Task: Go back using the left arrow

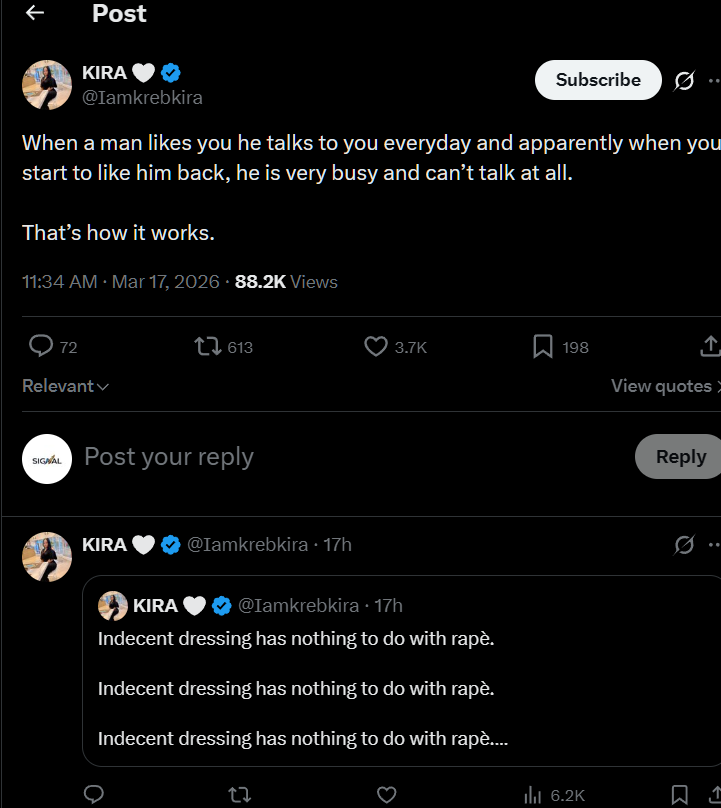Action: 35,13
